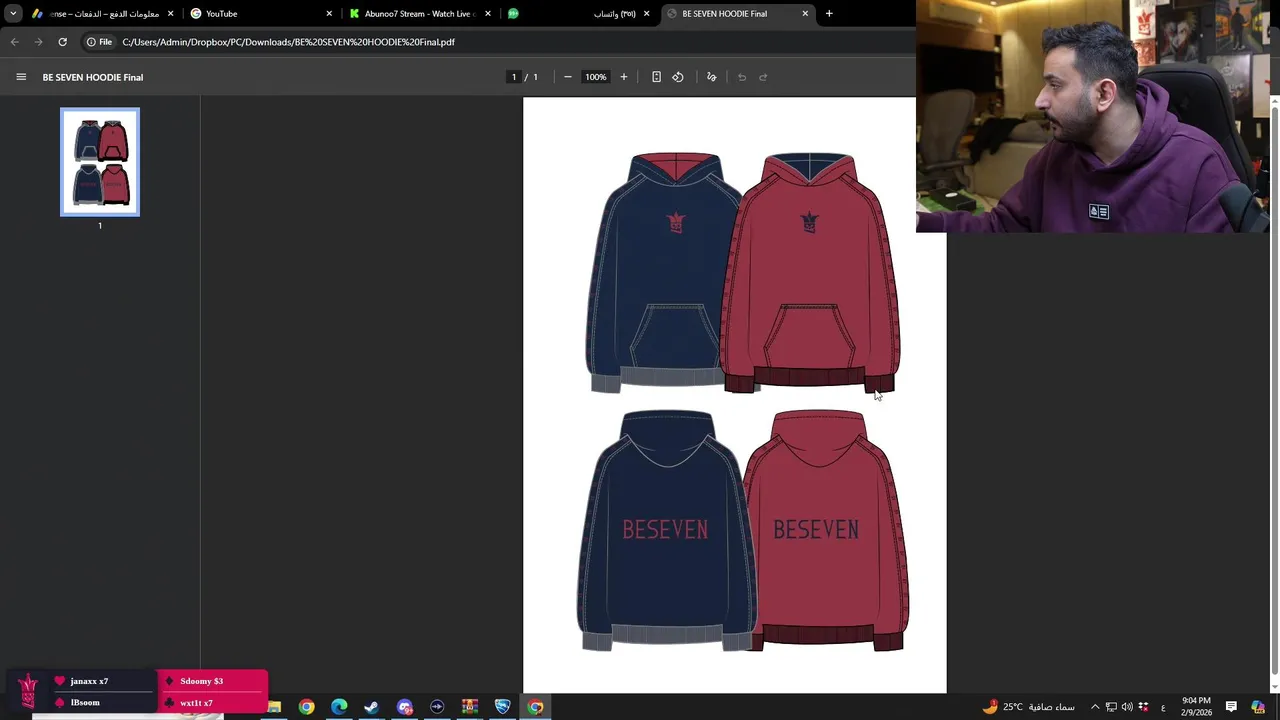Viewport: 1280px width, 720px height.
Task: Close the BE SEVEN HOODIE Final tab
Action: pos(805,14)
